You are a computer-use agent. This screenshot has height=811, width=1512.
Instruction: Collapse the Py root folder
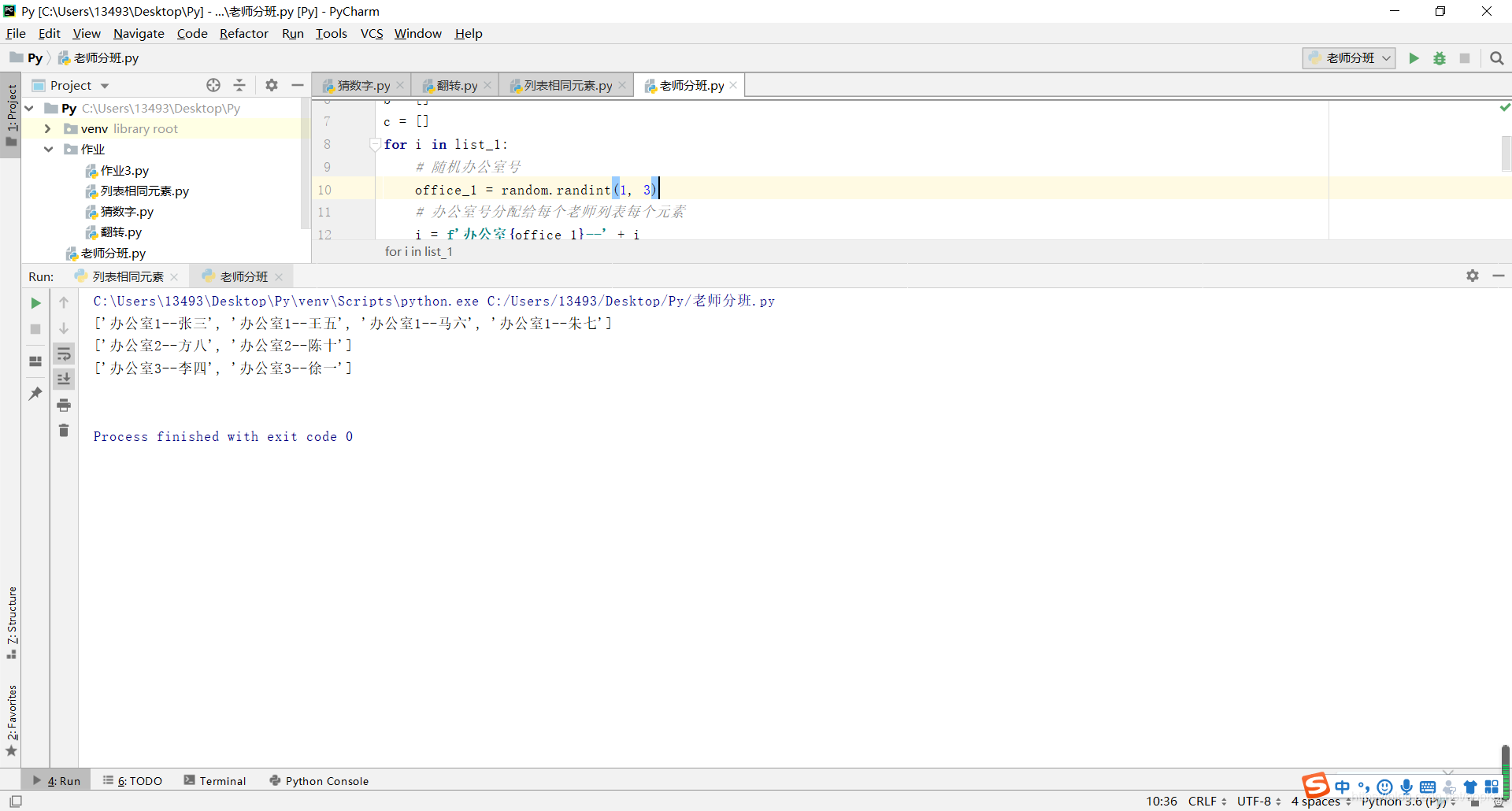coord(29,108)
